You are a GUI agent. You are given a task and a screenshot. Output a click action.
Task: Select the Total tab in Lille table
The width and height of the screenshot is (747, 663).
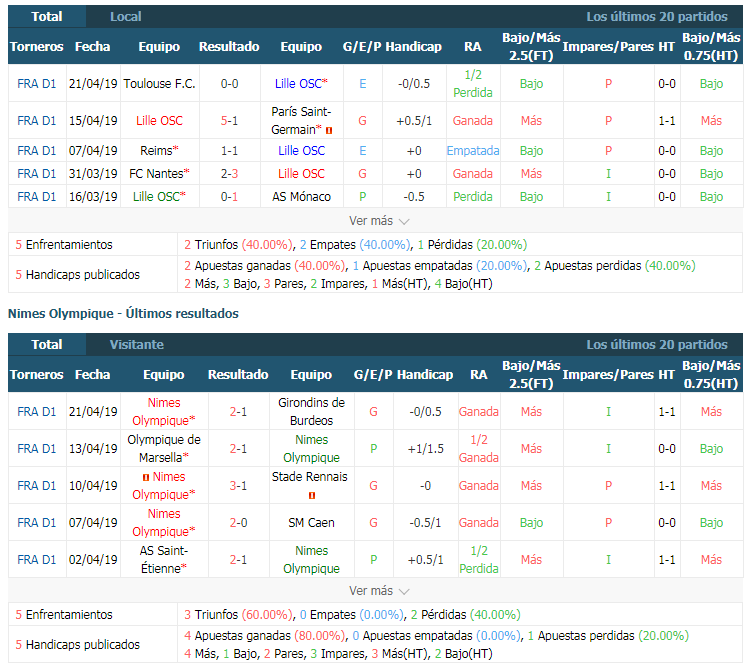(x=47, y=17)
